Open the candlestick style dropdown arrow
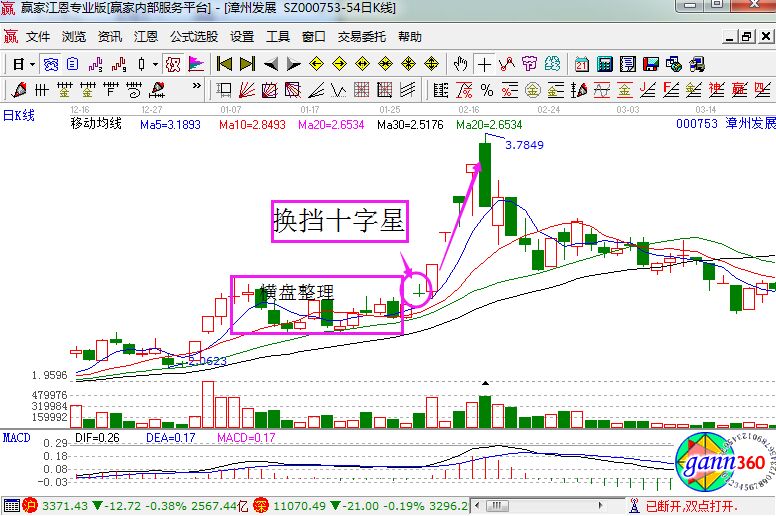 (x=155, y=64)
